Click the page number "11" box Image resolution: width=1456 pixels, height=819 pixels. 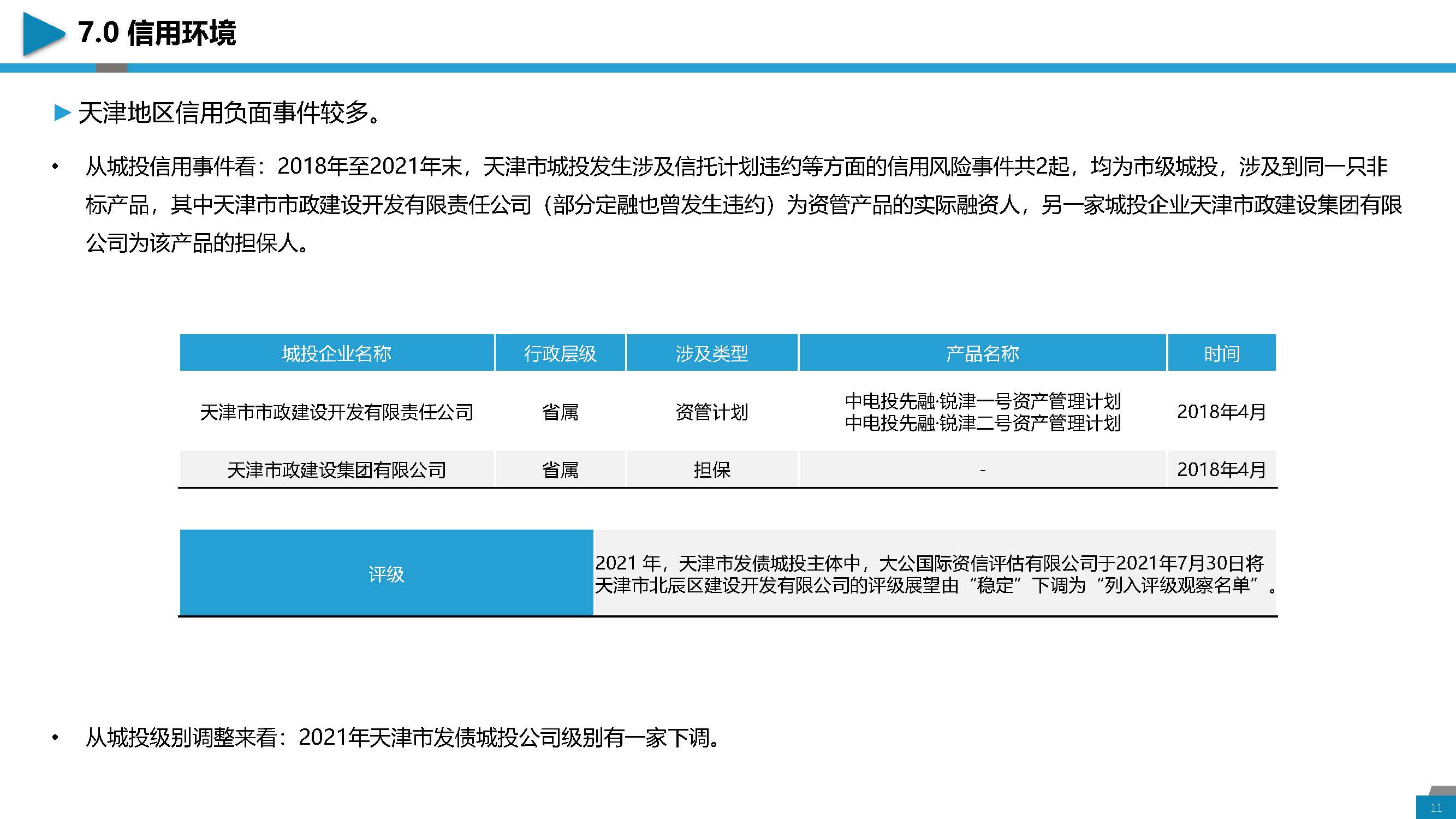pyautogui.click(x=1436, y=808)
